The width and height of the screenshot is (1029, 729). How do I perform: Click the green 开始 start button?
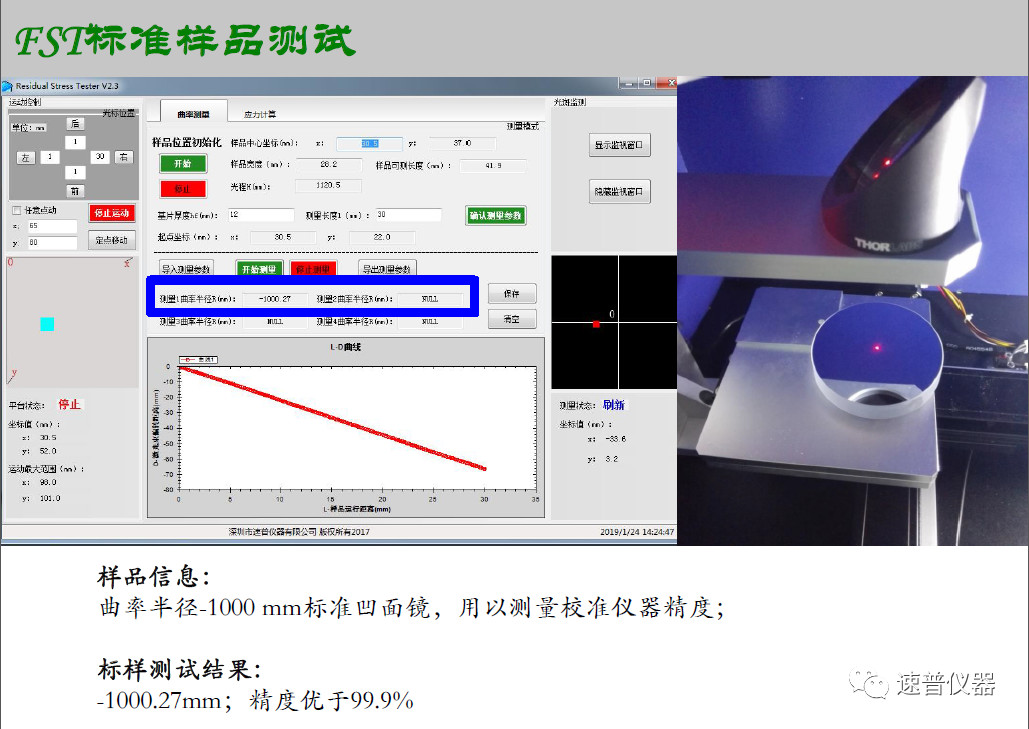point(182,164)
